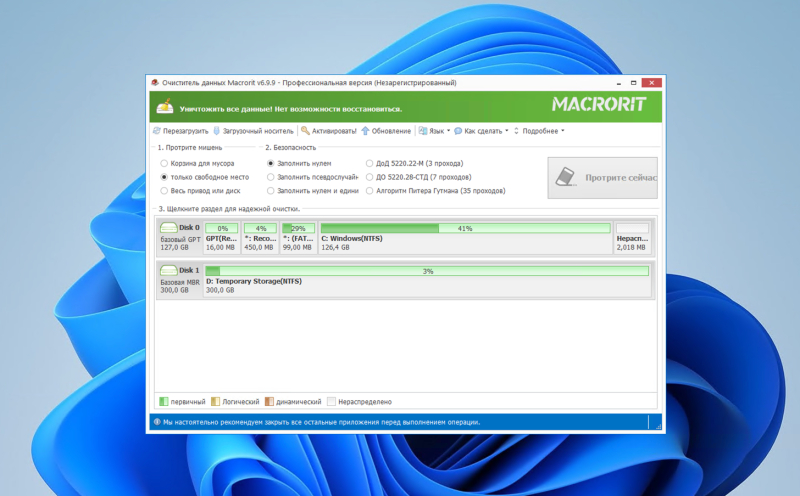Image resolution: width=800 pixels, height=496 pixels.
Task: Click the info icon in the status bar
Action: coord(157,422)
